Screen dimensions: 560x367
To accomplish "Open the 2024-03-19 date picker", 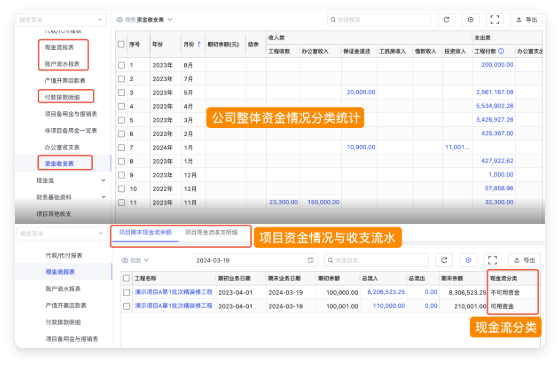I will (x=255, y=260).
